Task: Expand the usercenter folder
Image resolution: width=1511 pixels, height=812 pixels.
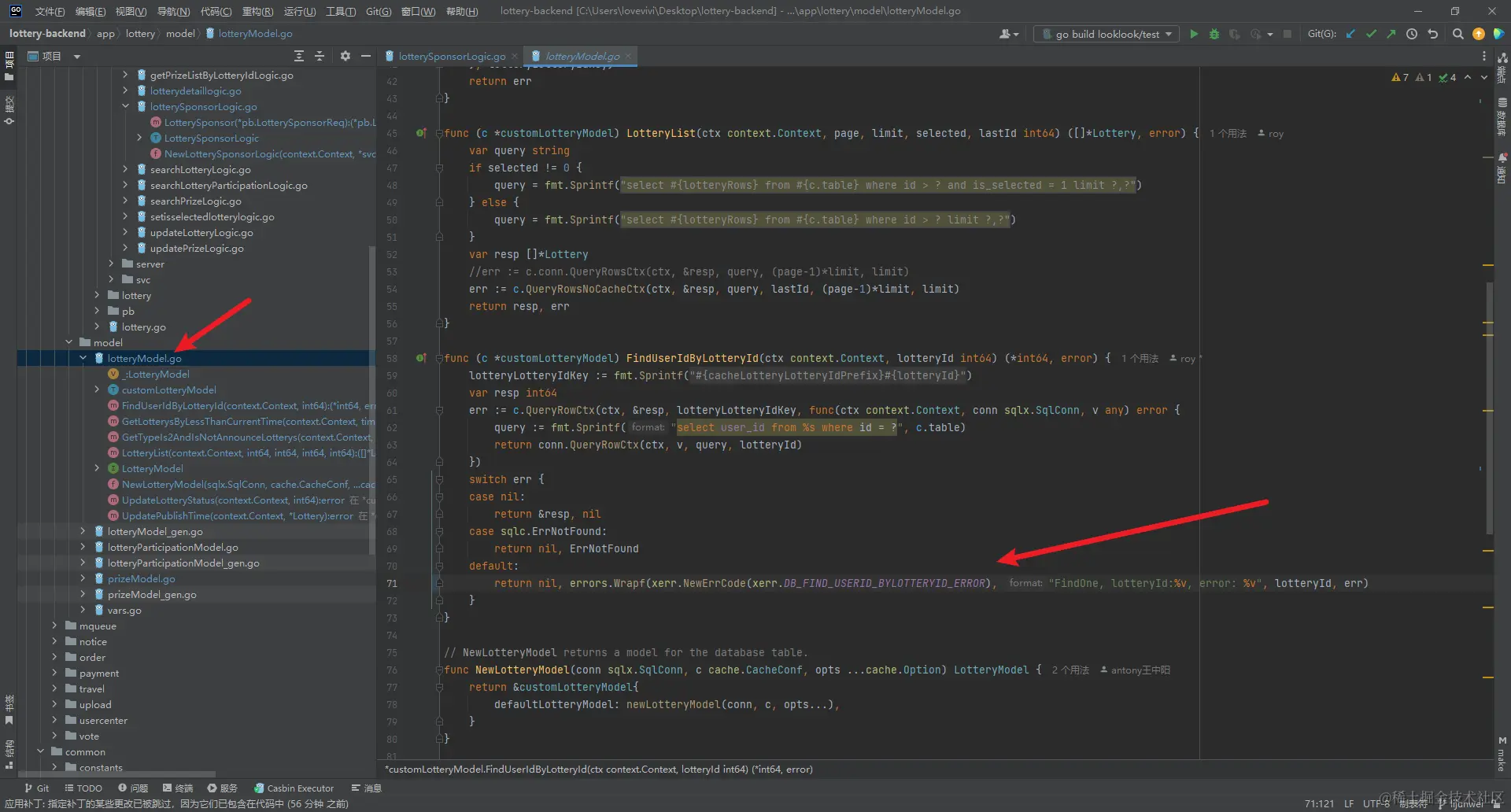Action: coord(55,720)
